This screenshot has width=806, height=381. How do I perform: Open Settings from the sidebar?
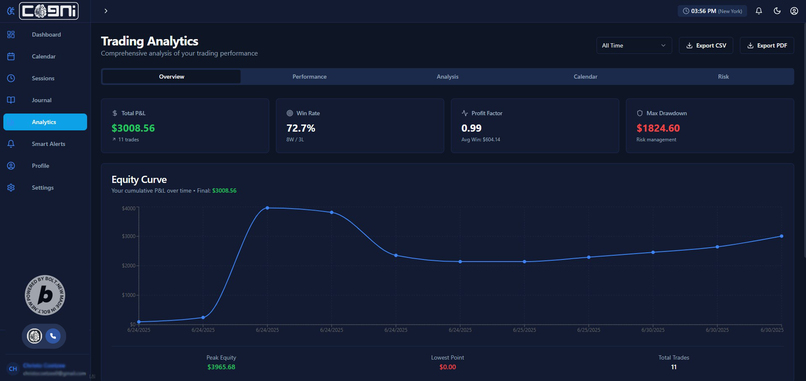point(45,188)
